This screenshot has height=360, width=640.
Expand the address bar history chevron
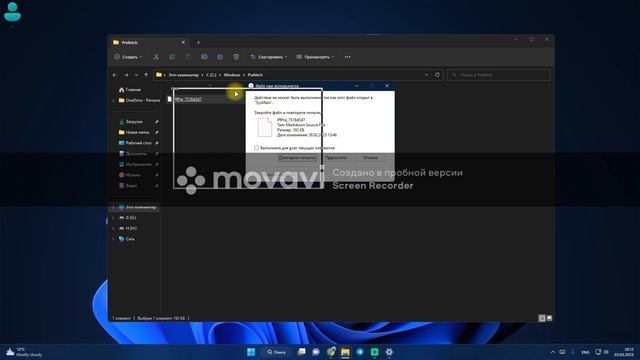point(426,75)
